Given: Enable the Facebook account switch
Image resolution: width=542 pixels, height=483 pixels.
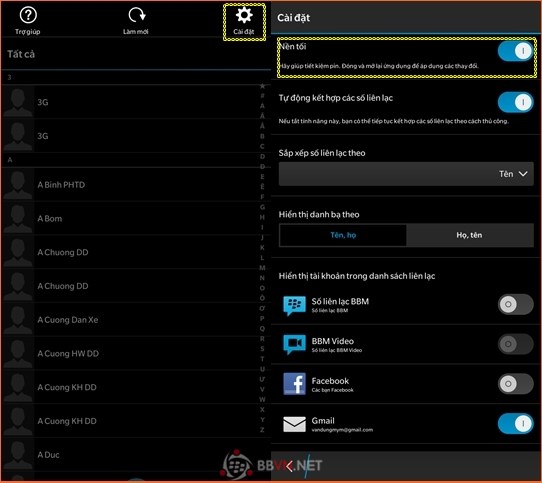Looking at the screenshot, I should pyautogui.click(x=515, y=383).
